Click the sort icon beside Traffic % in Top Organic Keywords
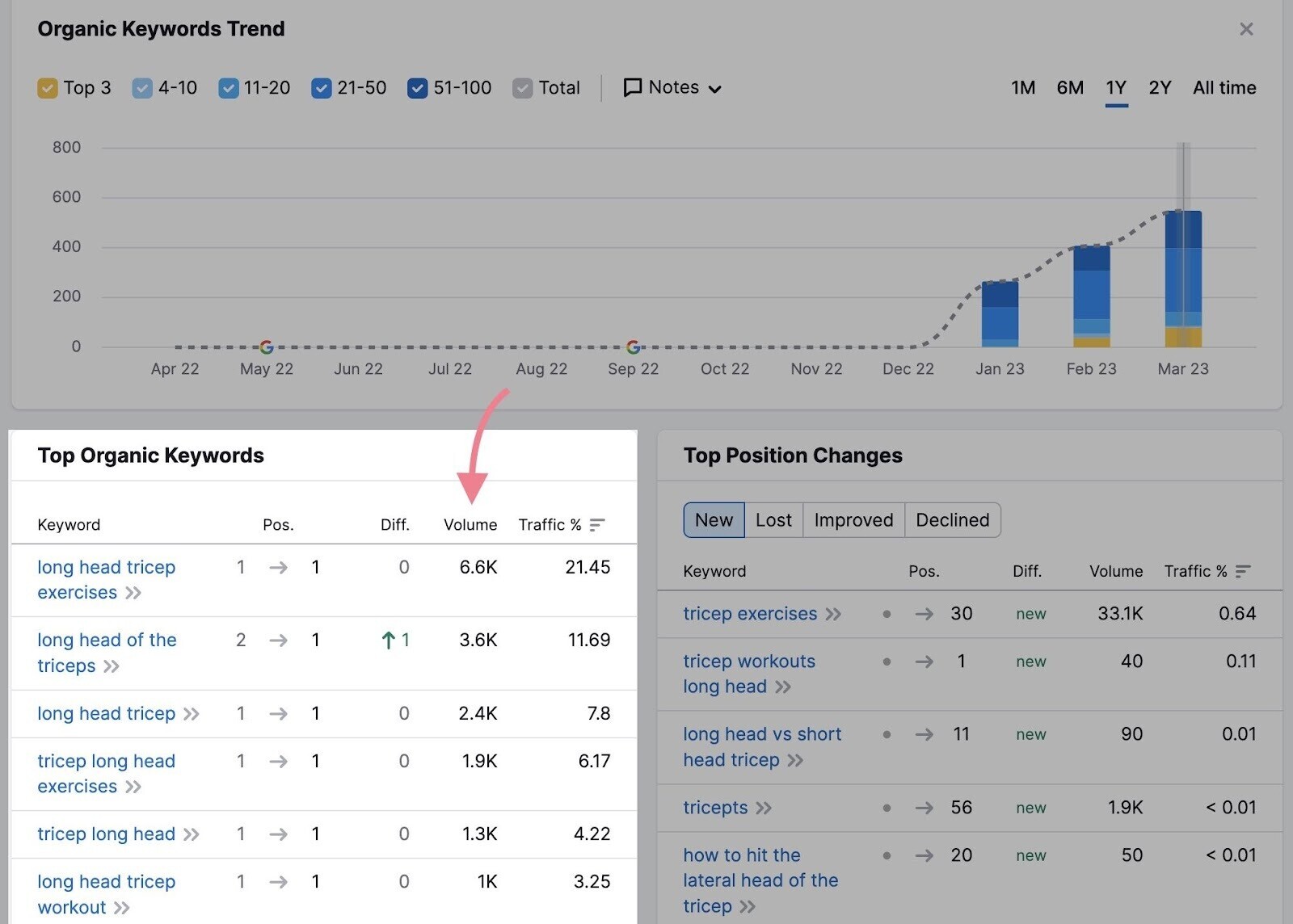The width and height of the screenshot is (1293, 924). coord(596,525)
